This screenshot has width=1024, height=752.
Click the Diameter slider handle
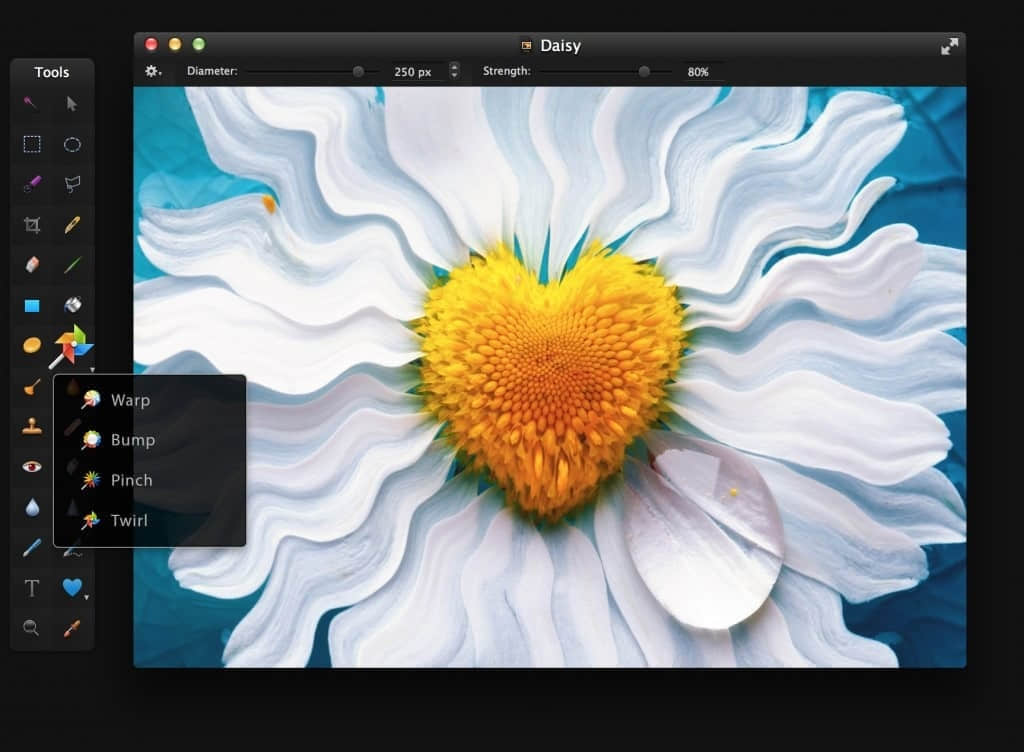click(359, 71)
